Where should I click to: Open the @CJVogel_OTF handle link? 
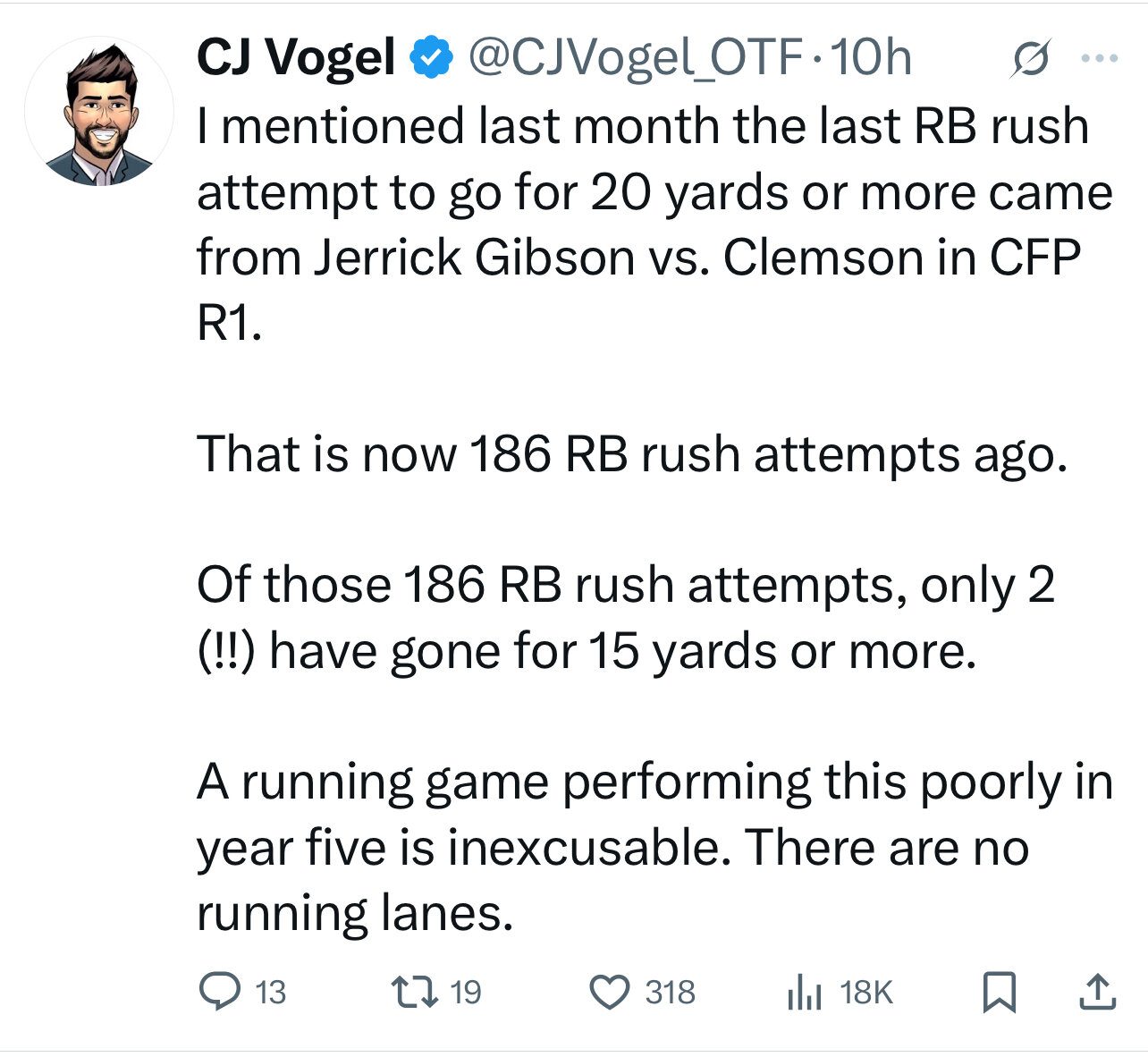[635, 58]
